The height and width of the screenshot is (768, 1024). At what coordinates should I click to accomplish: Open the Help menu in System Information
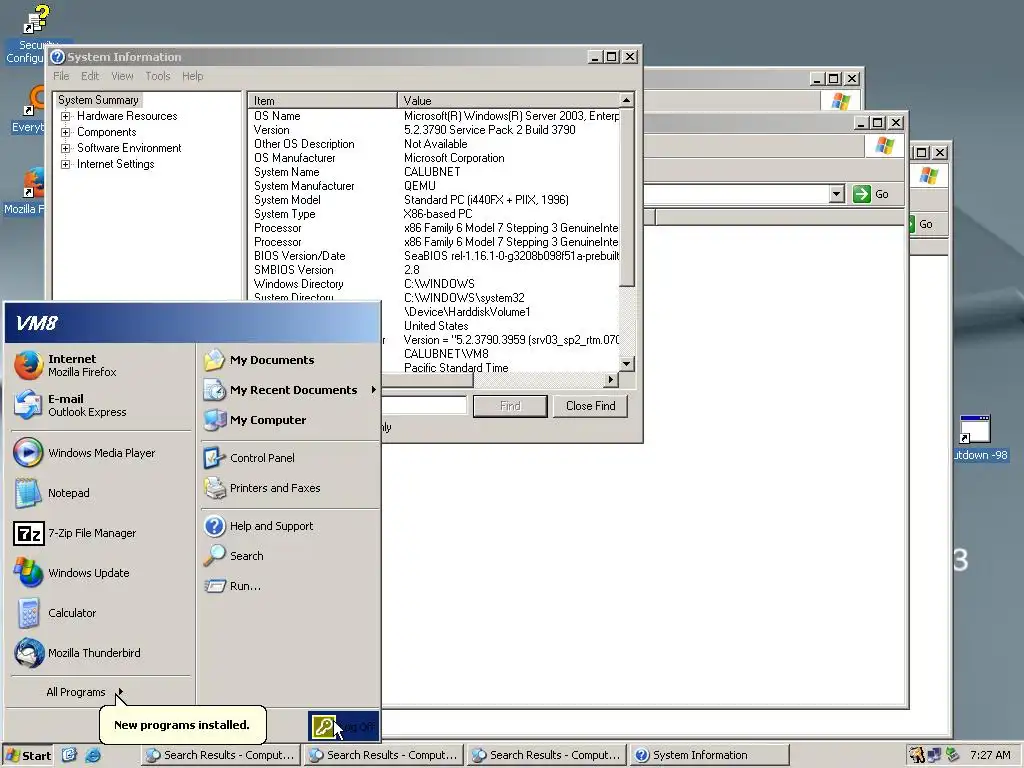(193, 76)
